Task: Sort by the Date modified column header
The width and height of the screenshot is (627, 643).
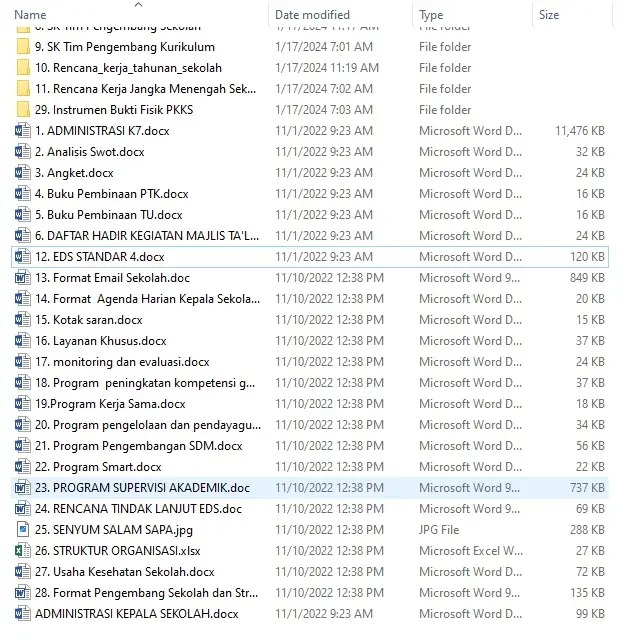Action: coord(312,15)
